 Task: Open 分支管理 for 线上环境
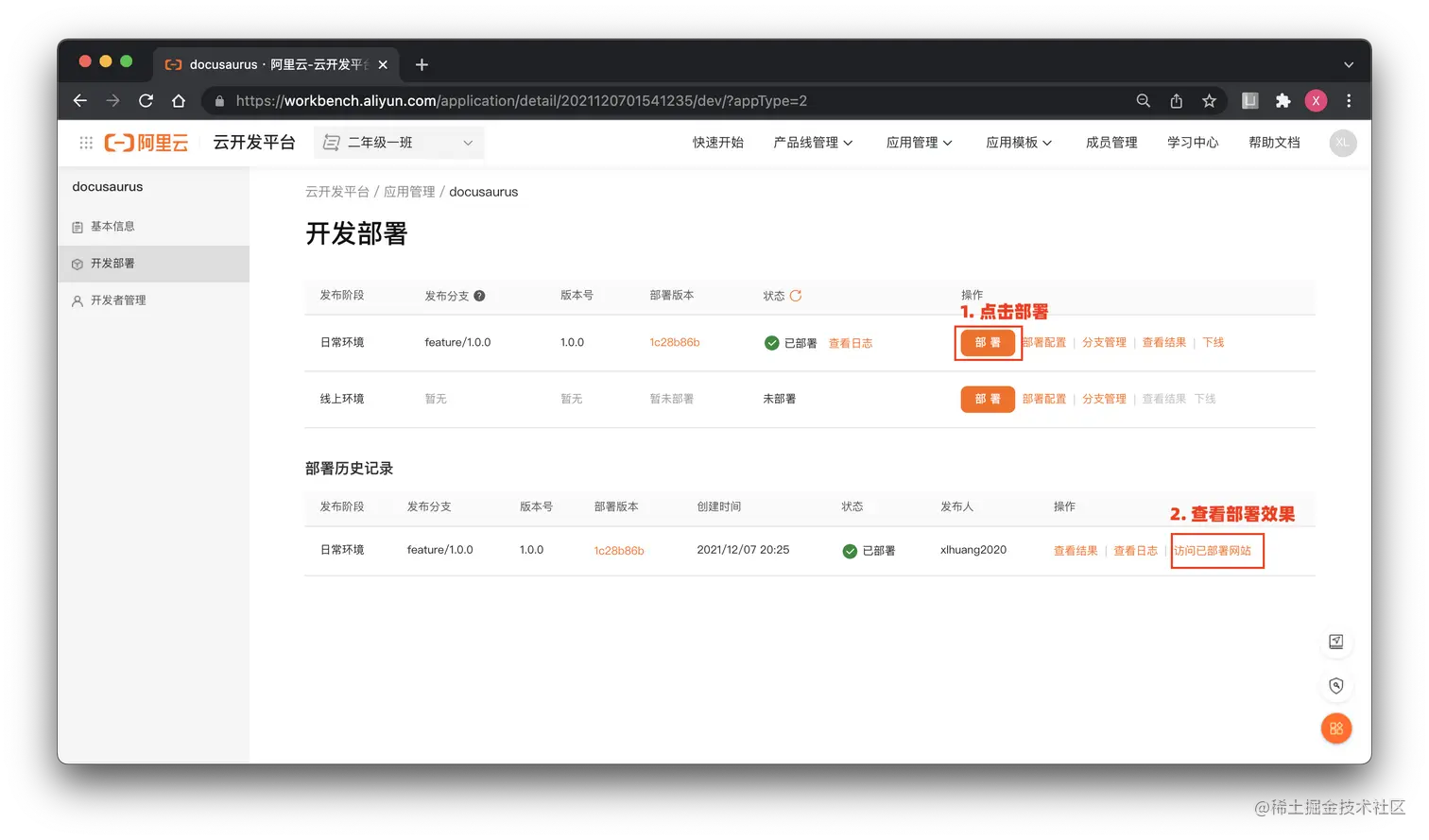click(1104, 399)
